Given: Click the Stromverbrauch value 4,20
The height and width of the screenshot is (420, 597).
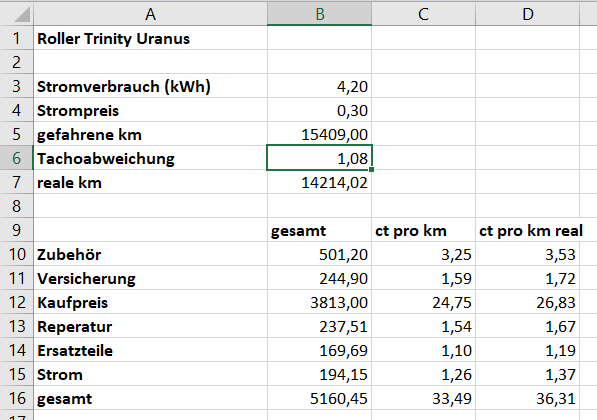Looking at the screenshot, I should point(319,86).
